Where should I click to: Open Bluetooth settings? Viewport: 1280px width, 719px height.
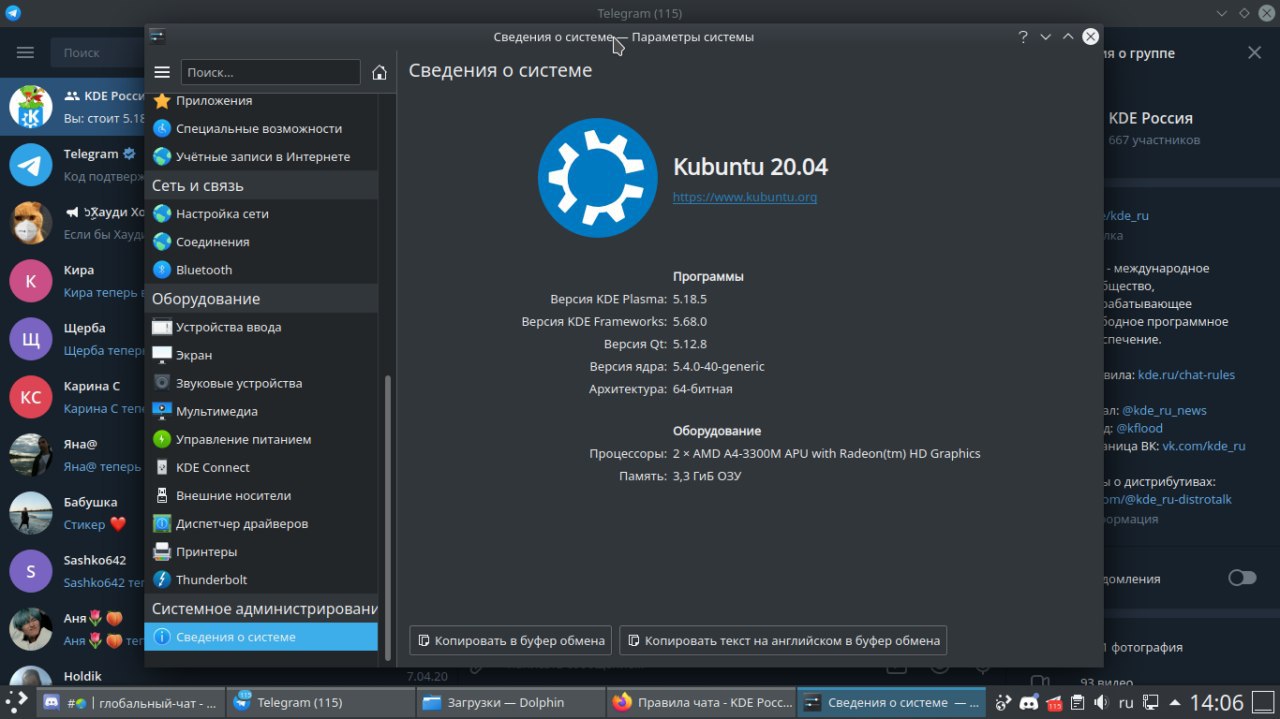[262, 270]
